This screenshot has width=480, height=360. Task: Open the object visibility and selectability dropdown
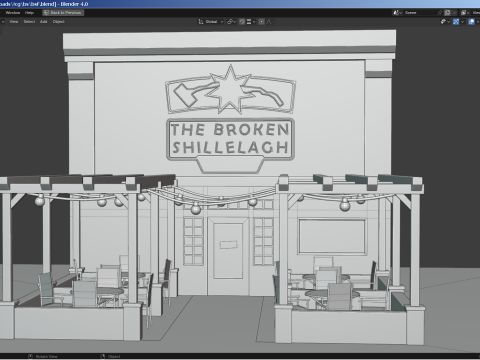pyautogui.click(x=445, y=22)
